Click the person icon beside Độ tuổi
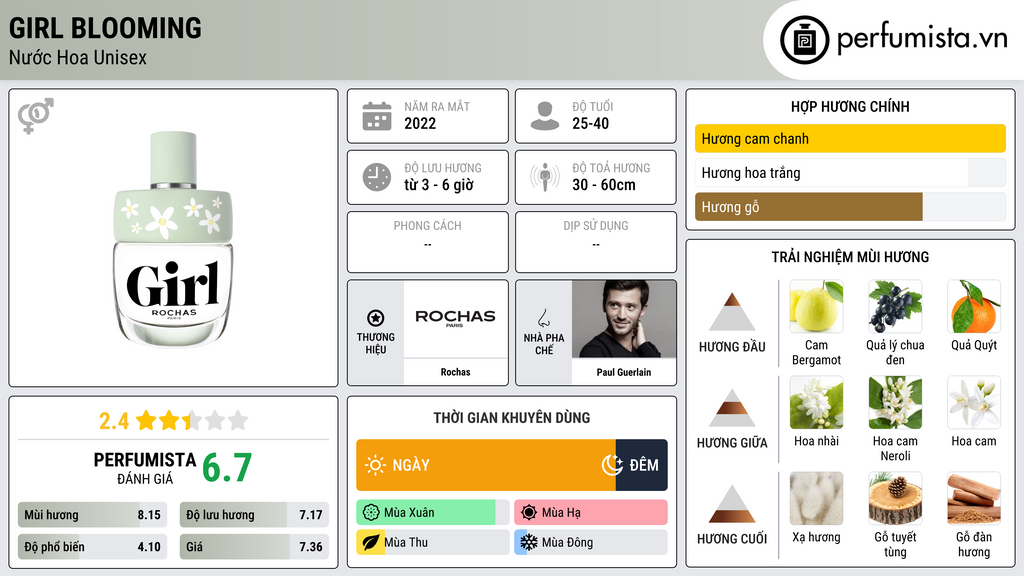 click(545, 116)
